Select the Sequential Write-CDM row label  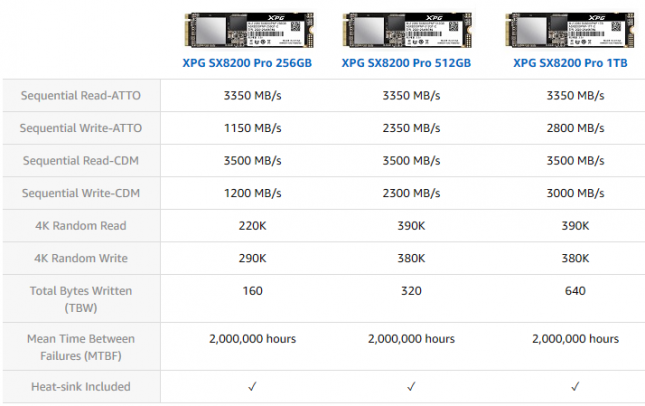[x=81, y=193]
